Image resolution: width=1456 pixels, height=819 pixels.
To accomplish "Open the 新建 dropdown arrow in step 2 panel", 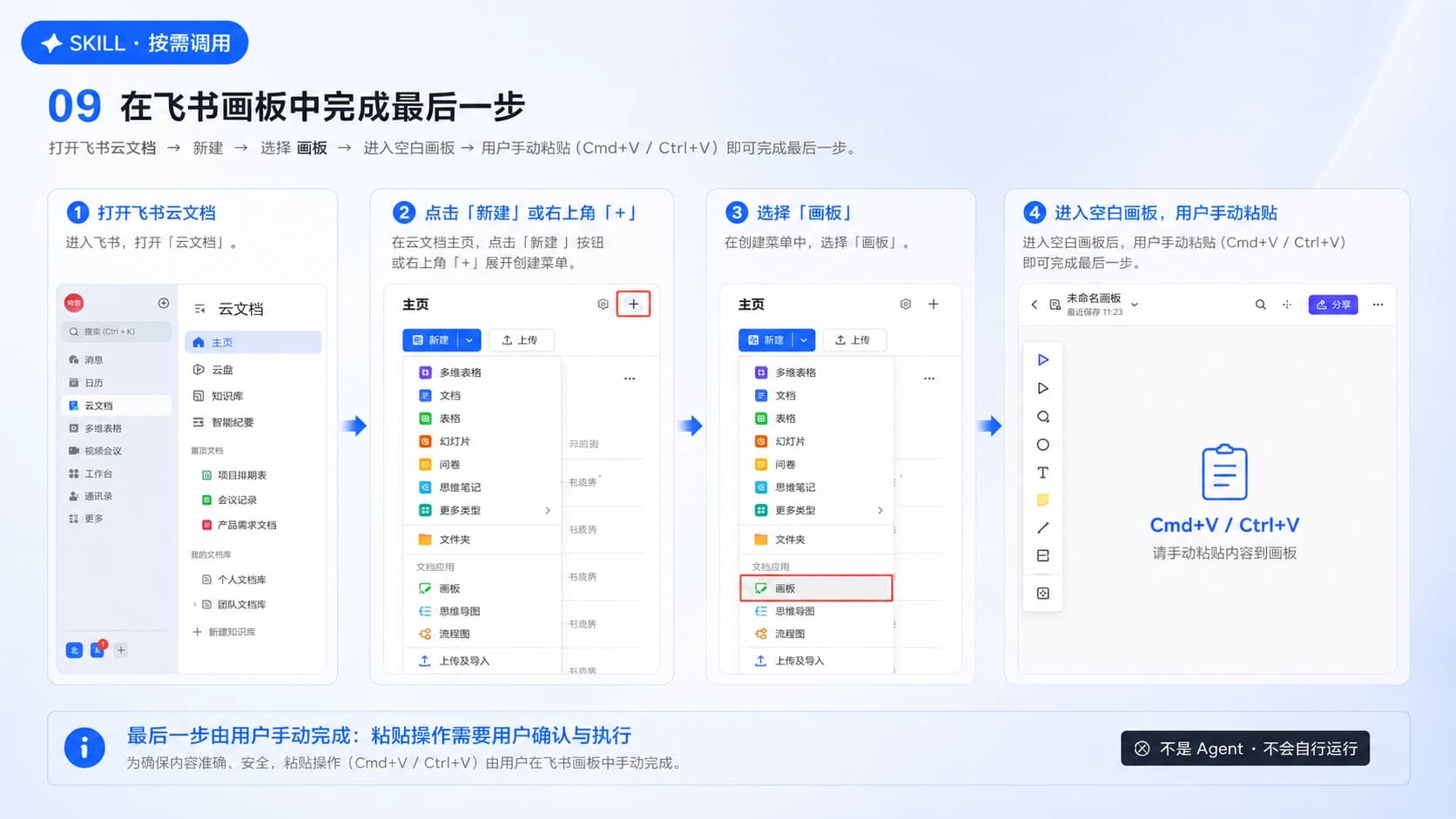I will click(x=469, y=340).
